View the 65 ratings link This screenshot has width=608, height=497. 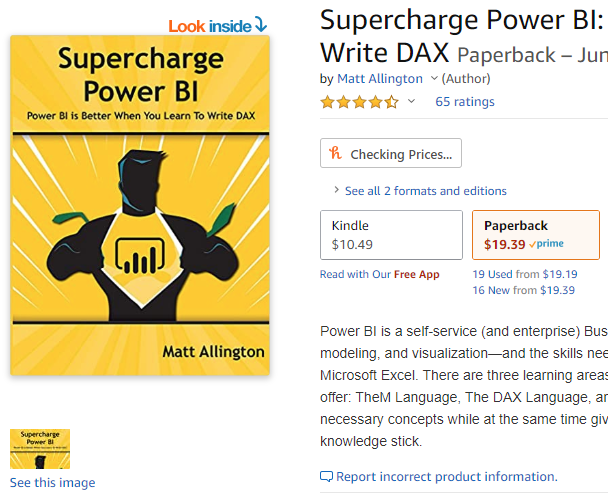(x=465, y=102)
